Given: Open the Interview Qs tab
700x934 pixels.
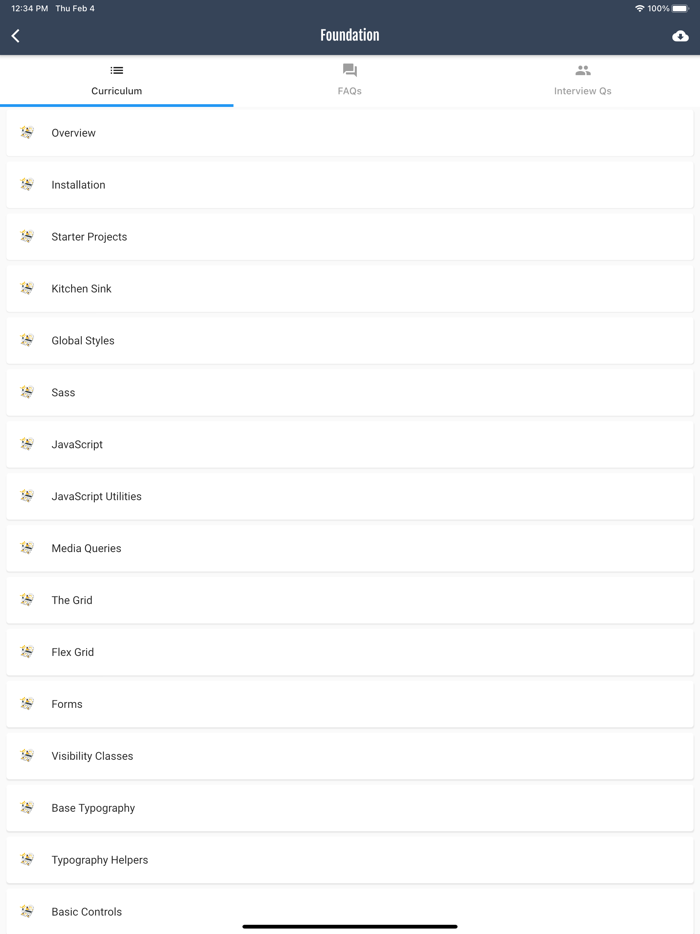Looking at the screenshot, I should point(582,80).
